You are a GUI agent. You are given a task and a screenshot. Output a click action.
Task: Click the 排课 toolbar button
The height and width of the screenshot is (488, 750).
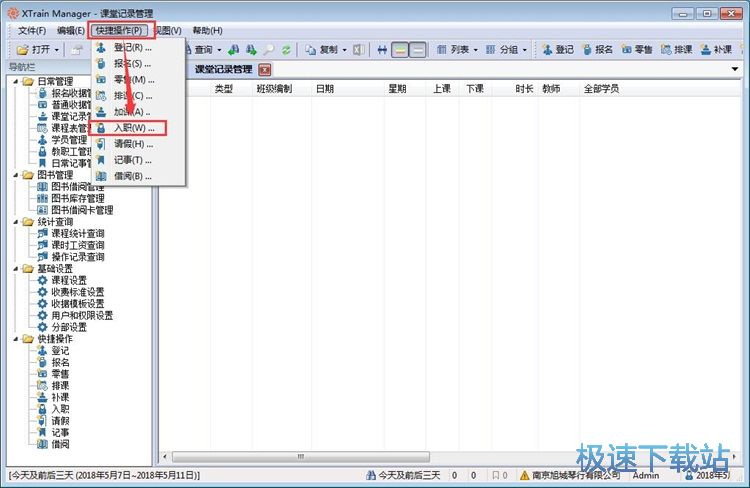click(x=676, y=50)
